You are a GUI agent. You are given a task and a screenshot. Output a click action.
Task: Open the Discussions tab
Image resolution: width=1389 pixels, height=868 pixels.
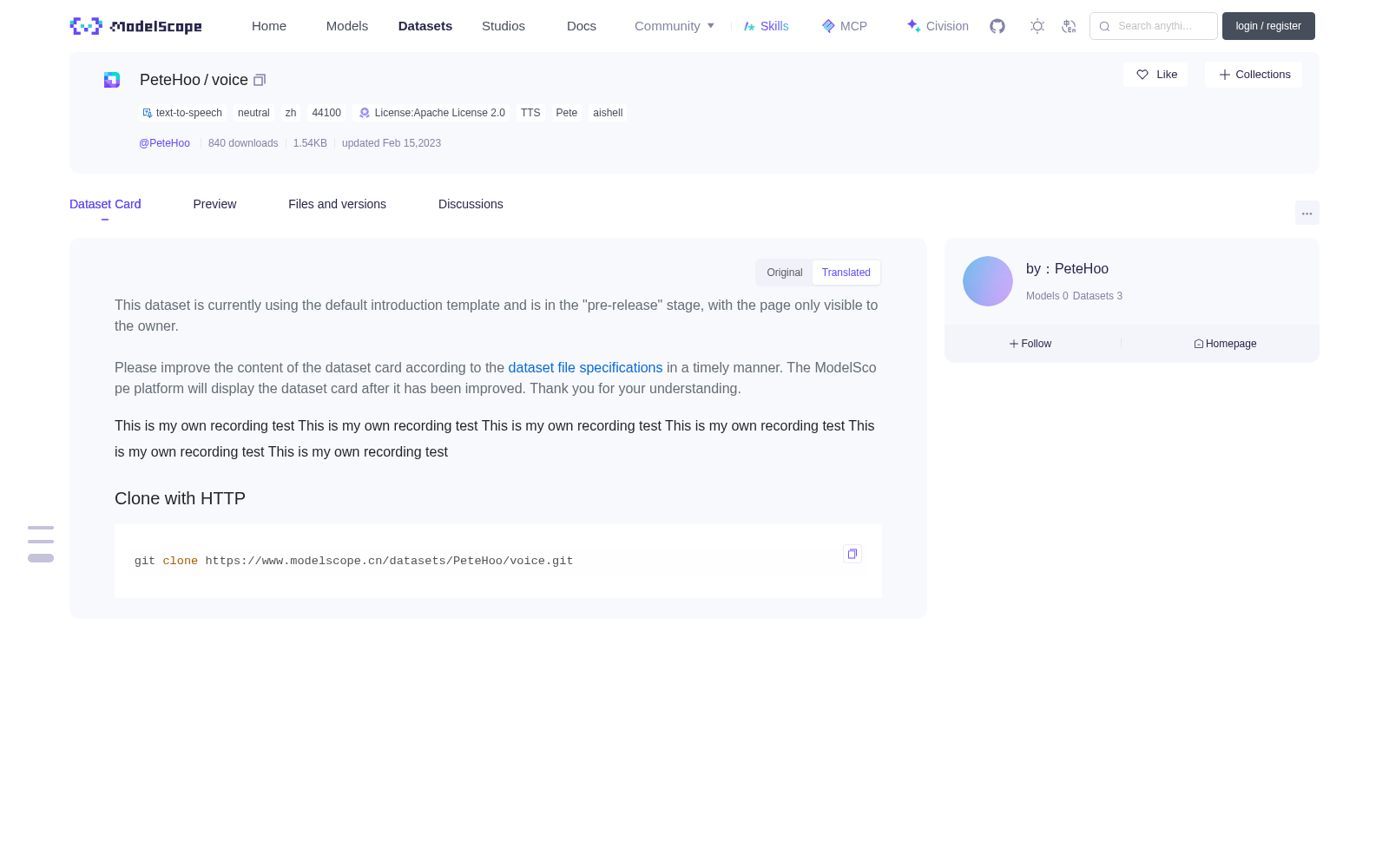[471, 204]
